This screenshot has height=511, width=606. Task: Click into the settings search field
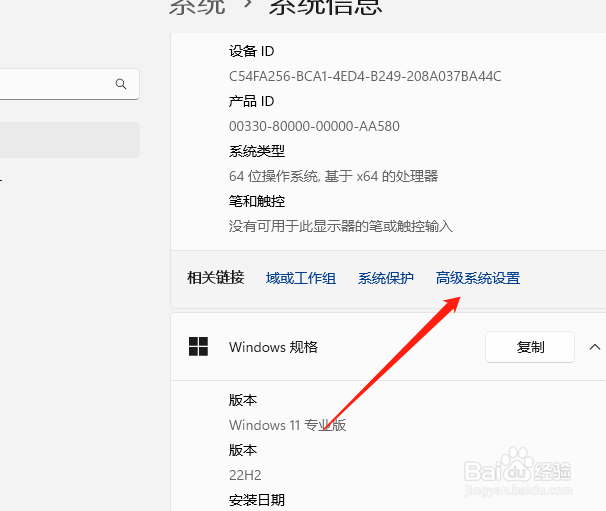[70, 84]
